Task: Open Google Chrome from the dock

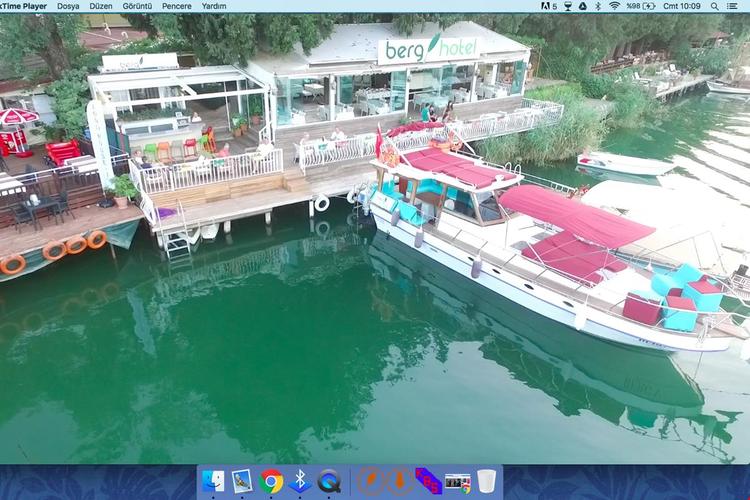Action: [271, 482]
